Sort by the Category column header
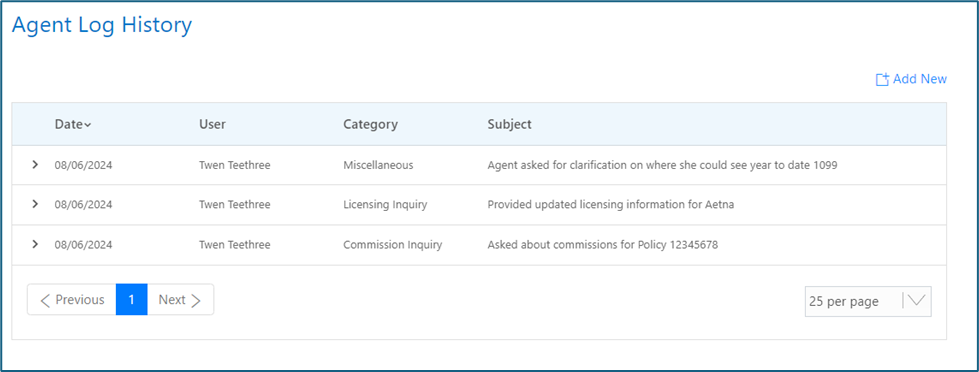 (370, 124)
